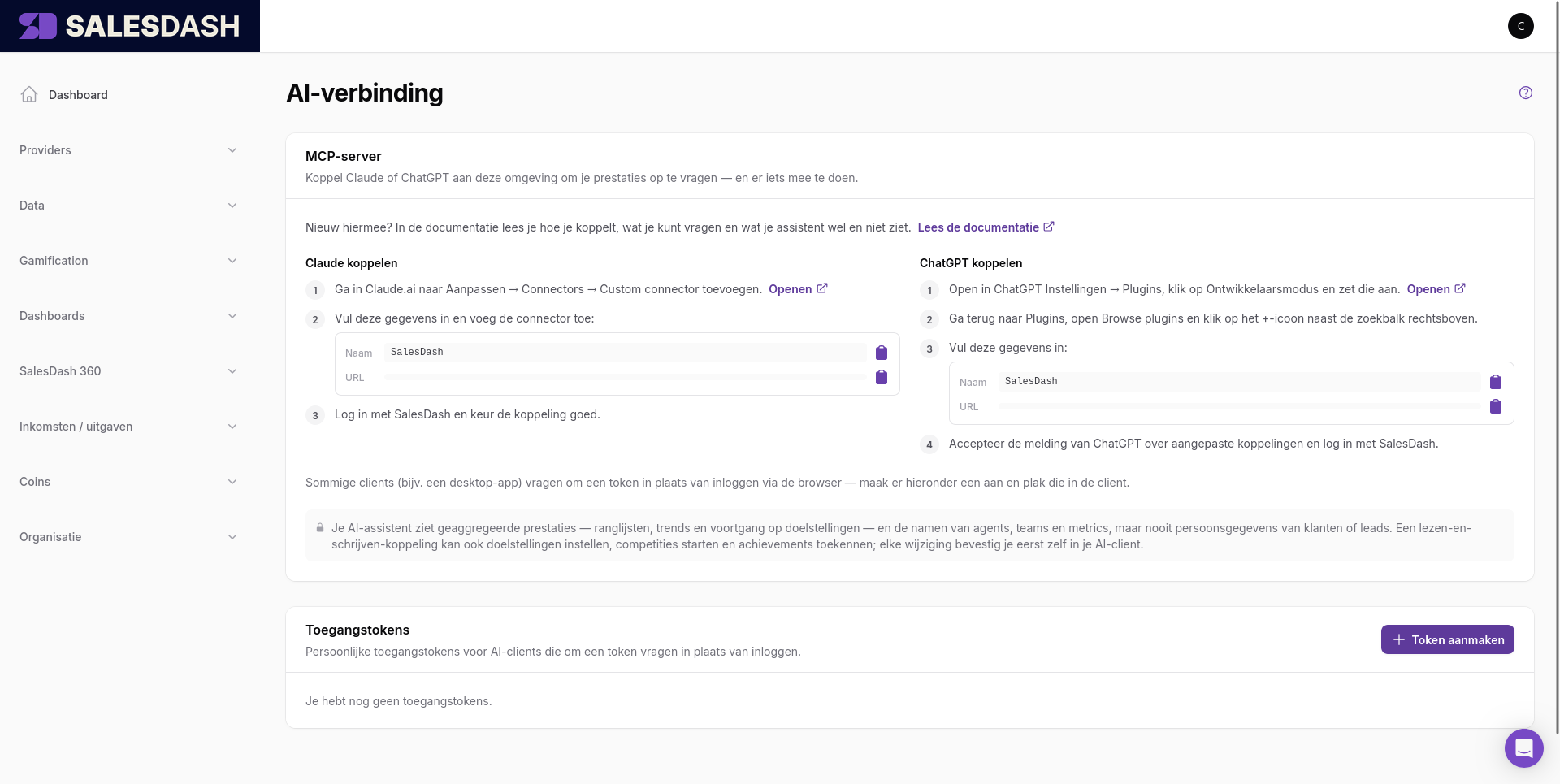The image size is (1560, 784).
Task: Click the page scrollbar
Action: pos(1557,367)
